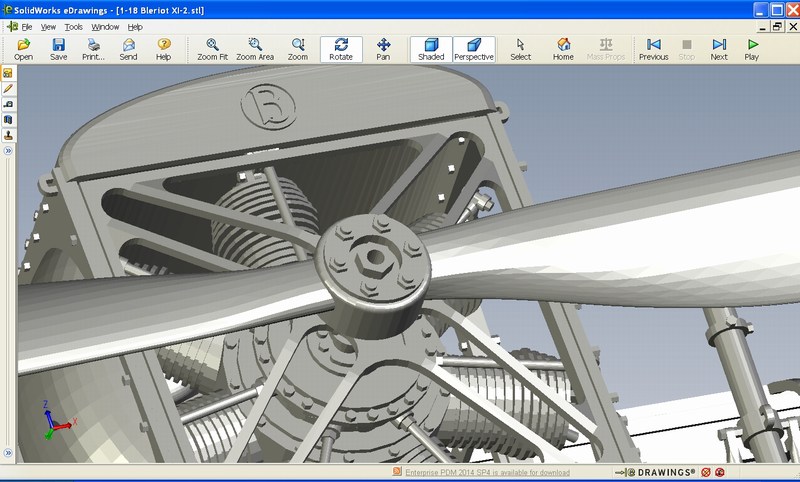Open the Tools menu
The width and height of the screenshot is (800, 482).
tap(73, 27)
